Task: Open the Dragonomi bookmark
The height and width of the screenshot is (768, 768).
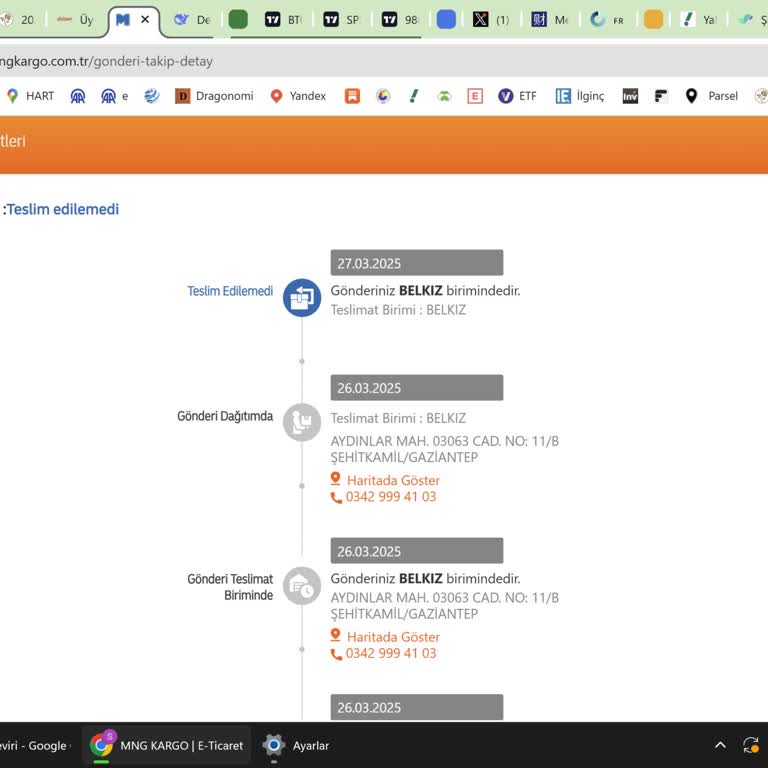Action: tap(215, 96)
